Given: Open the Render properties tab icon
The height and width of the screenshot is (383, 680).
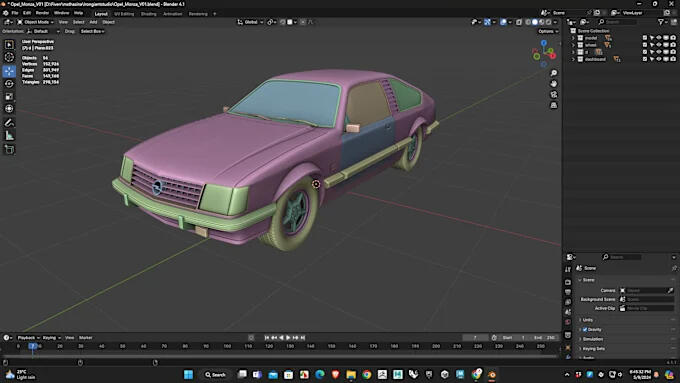Looking at the screenshot, I should 568,282.
